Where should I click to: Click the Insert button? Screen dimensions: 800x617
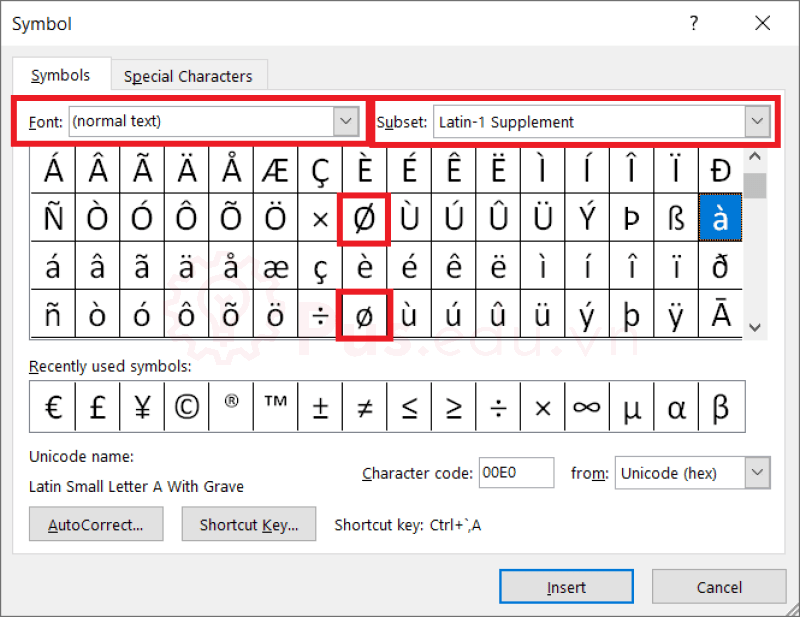[566, 587]
